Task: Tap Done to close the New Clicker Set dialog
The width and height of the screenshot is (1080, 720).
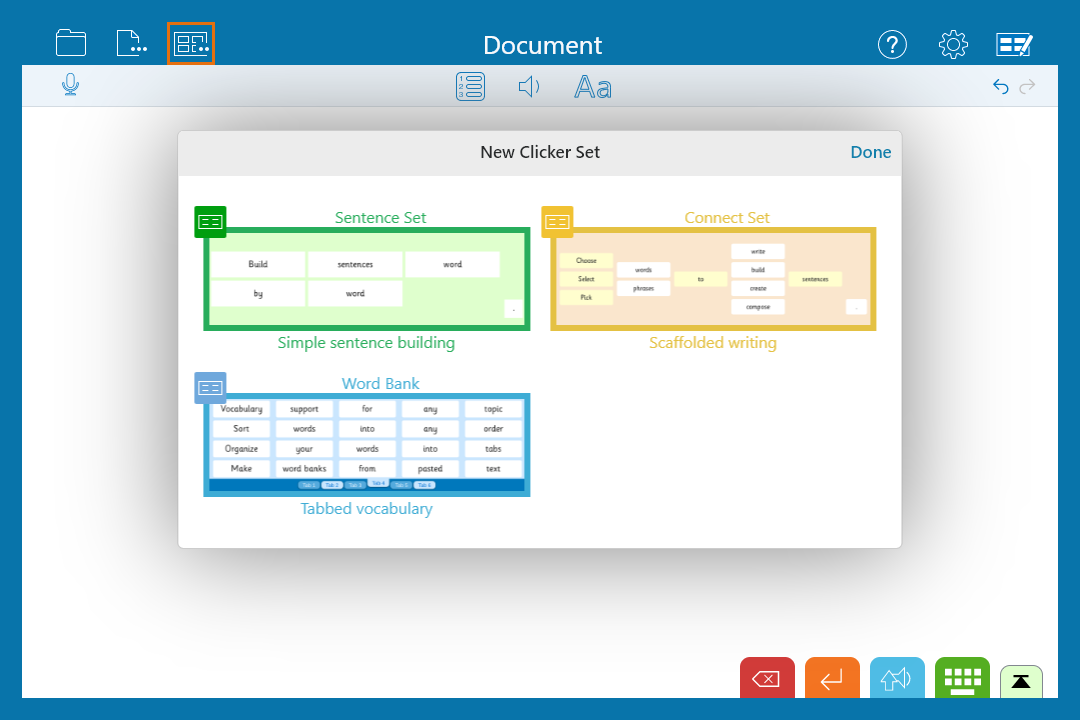Action: click(870, 152)
